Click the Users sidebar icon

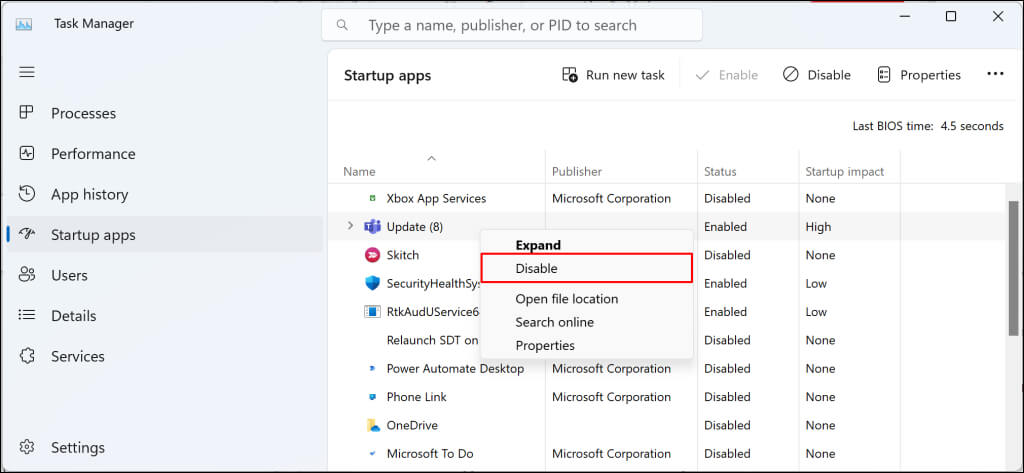click(x=27, y=275)
